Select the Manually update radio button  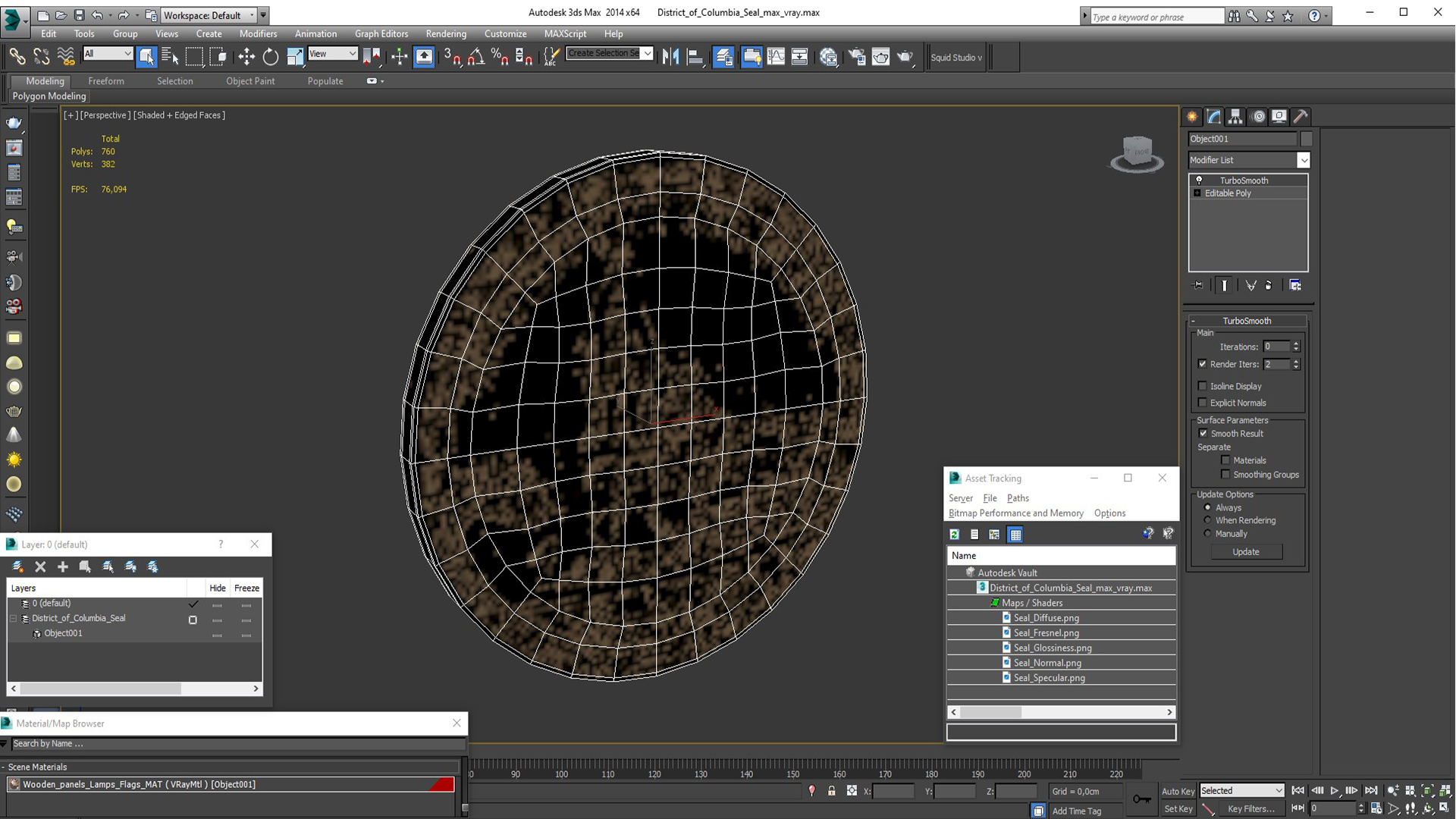(x=1207, y=534)
